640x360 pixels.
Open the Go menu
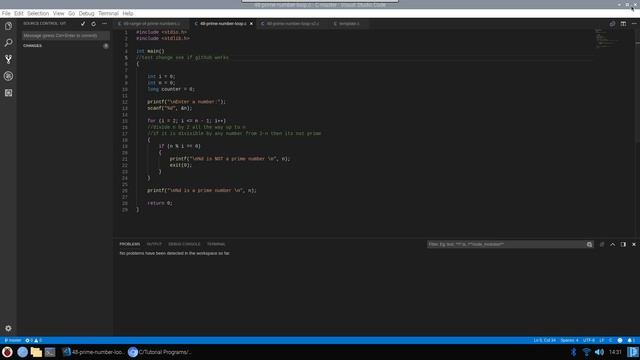pos(71,13)
